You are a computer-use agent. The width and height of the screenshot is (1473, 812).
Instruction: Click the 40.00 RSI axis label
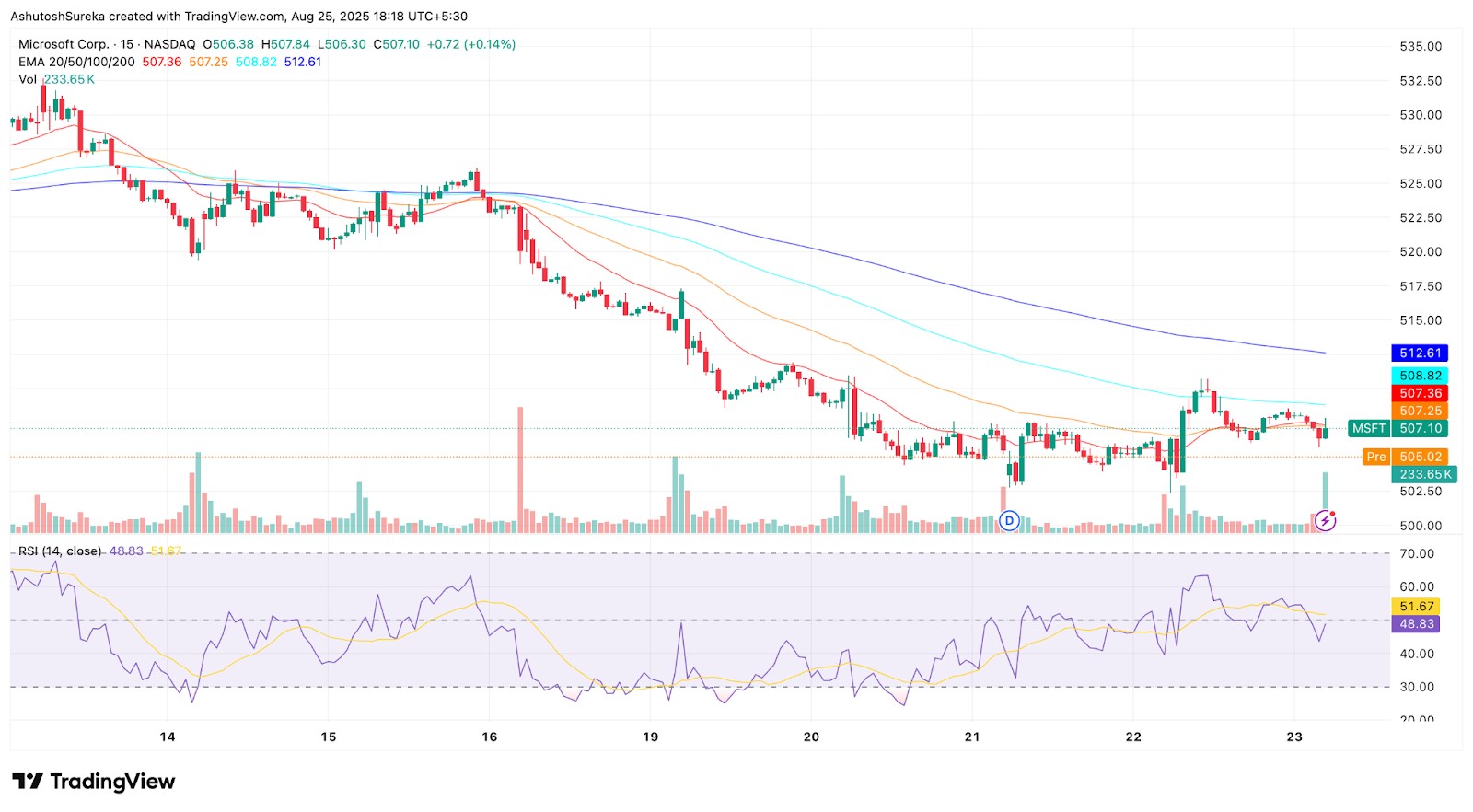click(x=1417, y=654)
